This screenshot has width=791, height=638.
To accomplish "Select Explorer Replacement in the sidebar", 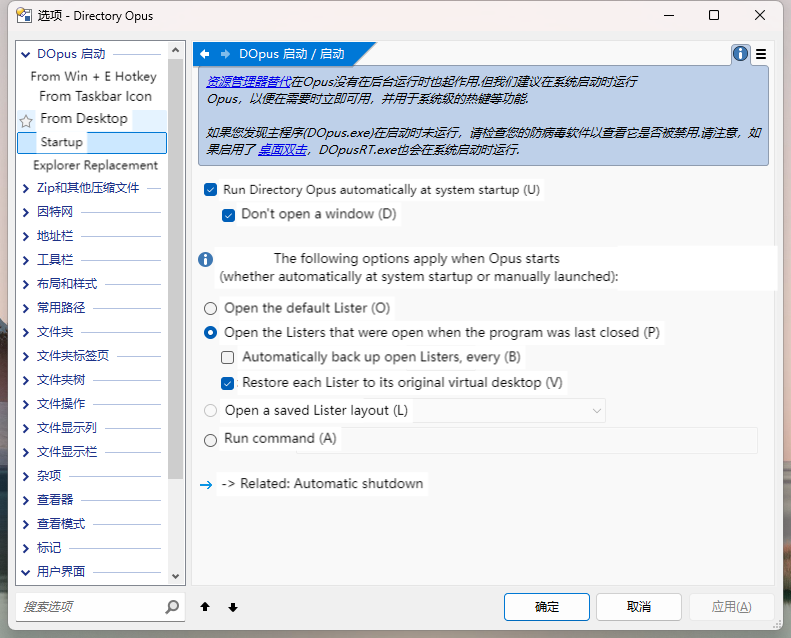I will [95, 166].
